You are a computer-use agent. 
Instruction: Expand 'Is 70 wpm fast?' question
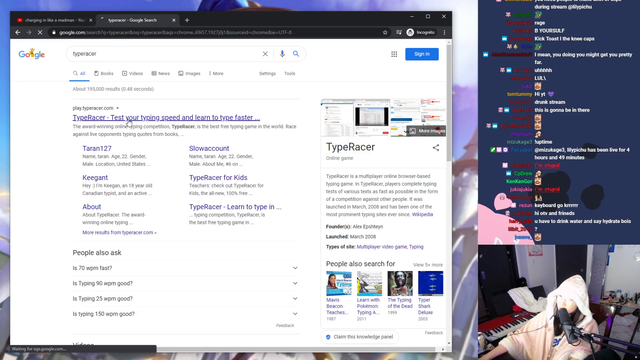pos(185,268)
